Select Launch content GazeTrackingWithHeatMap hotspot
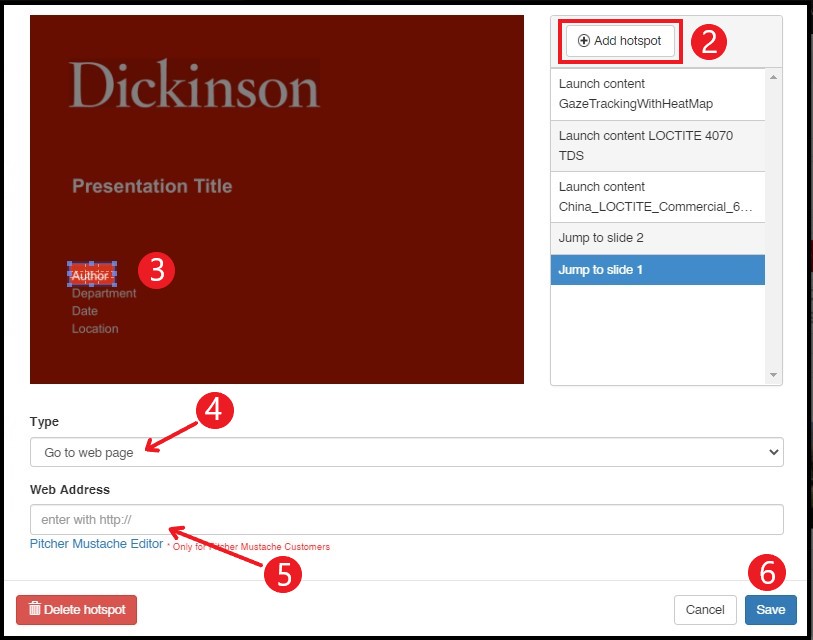This screenshot has width=813, height=640. tap(657, 94)
